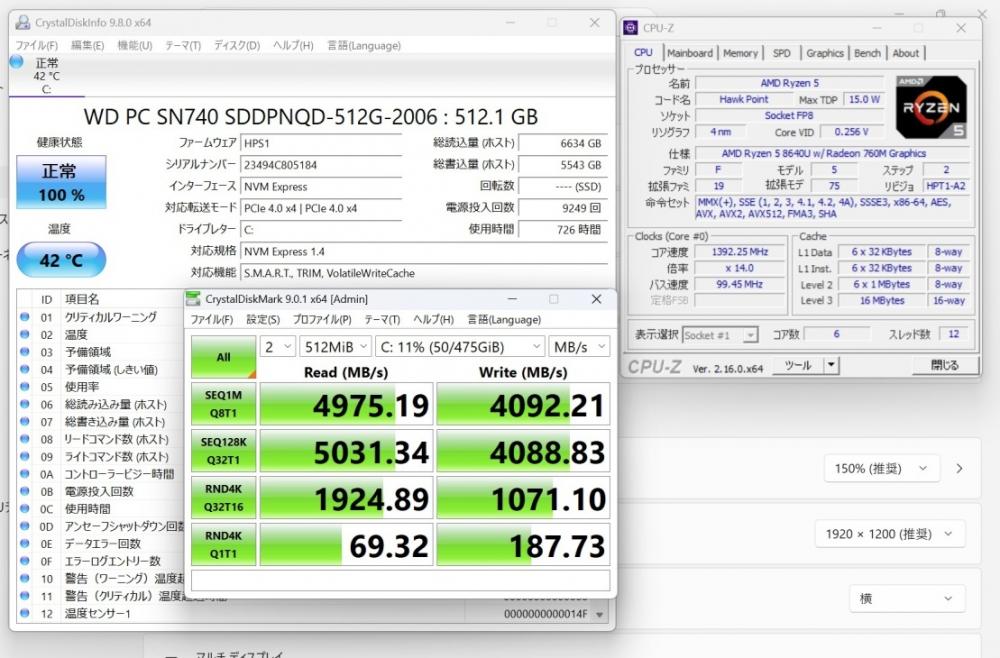Open display orientation dropdown 横

coord(907,598)
